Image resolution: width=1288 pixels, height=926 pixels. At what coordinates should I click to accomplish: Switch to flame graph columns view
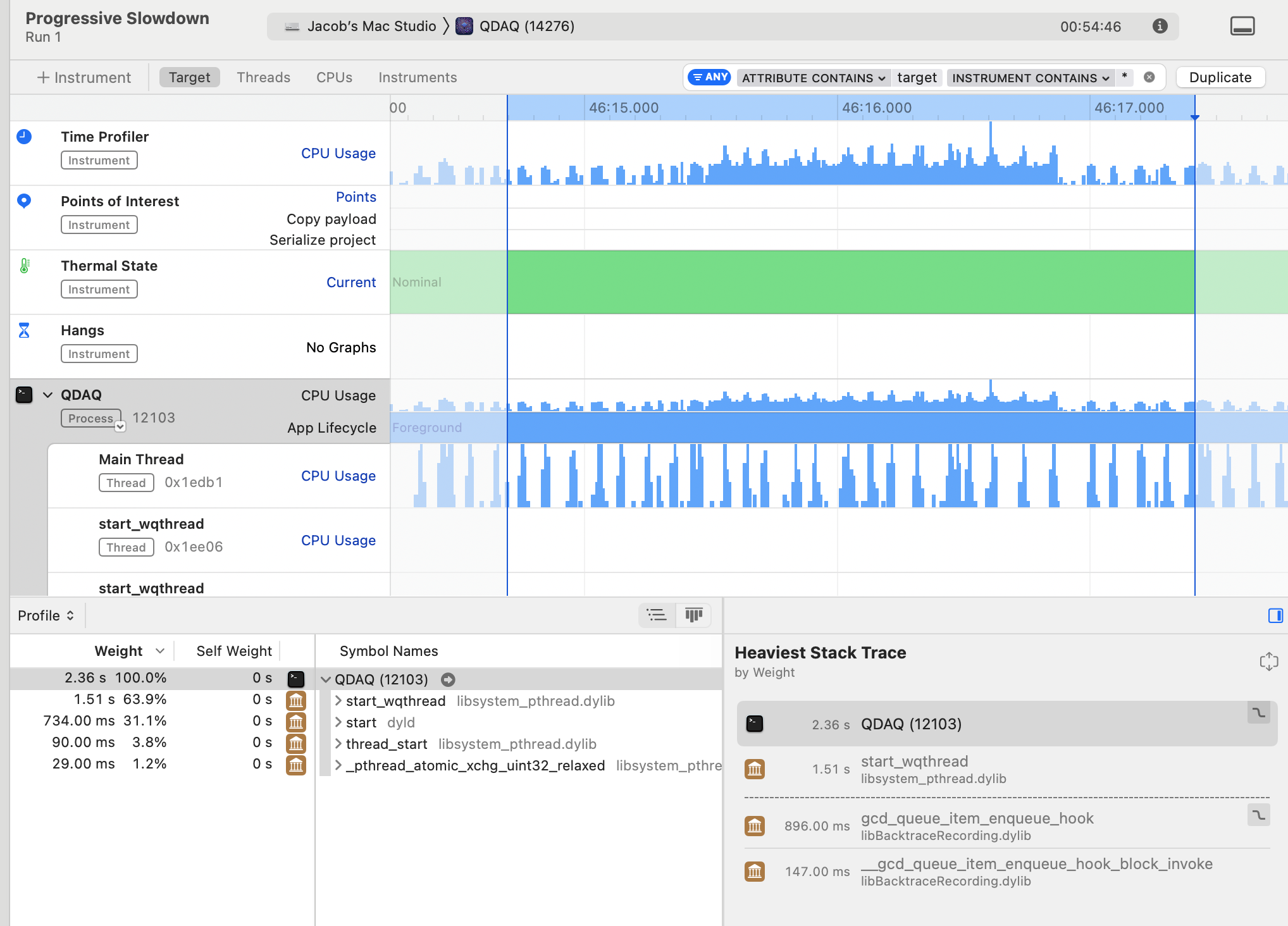pyautogui.click(x=694, y=615)
